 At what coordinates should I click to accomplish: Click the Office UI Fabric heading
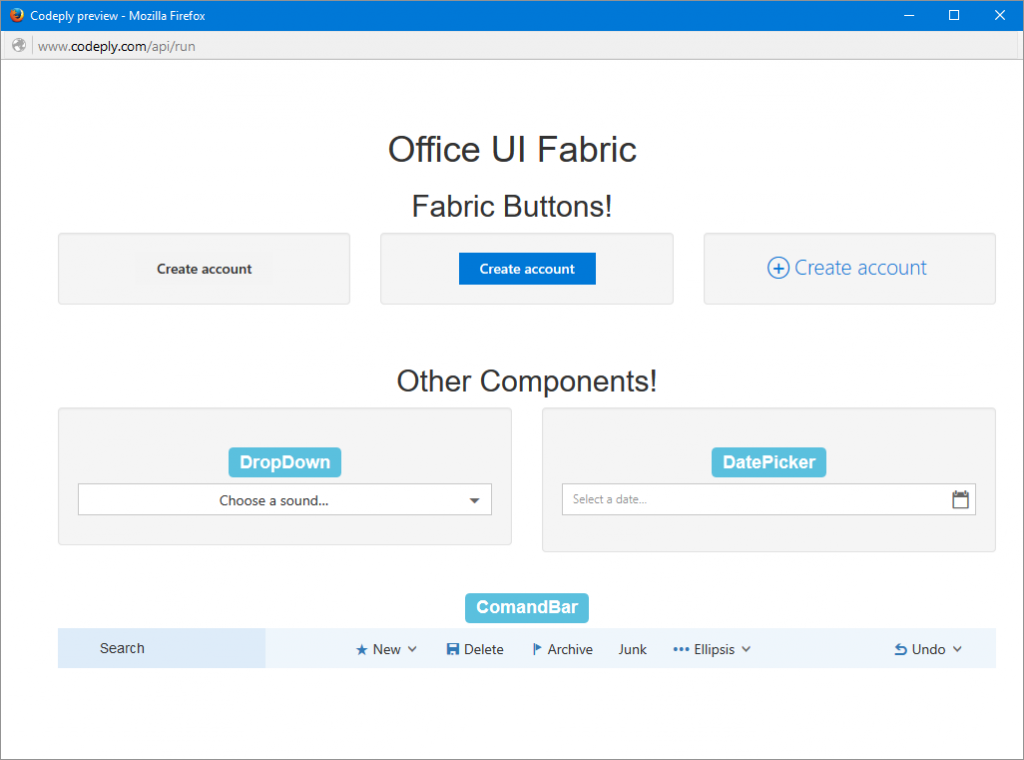tap(512, 150)
